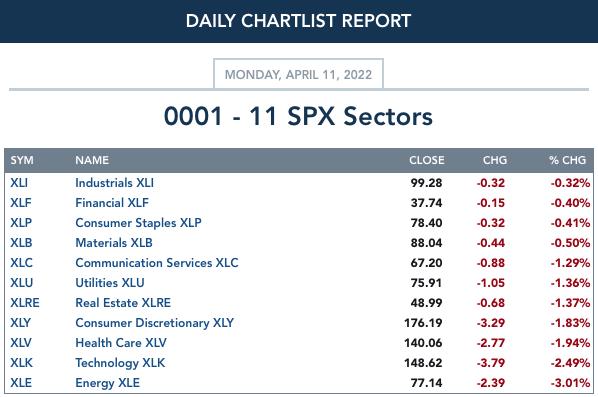The width and height of the screenshot is (598, 397).
Task: Open the Energy XLE link
Action: tap(108, 383)
